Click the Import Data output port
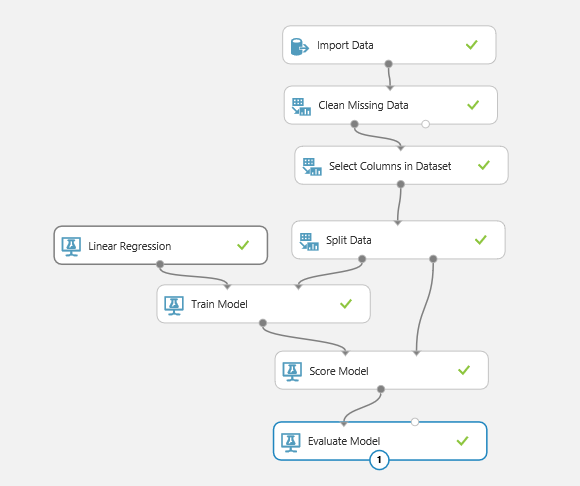580x486 pixels. [x=388, y=64]
